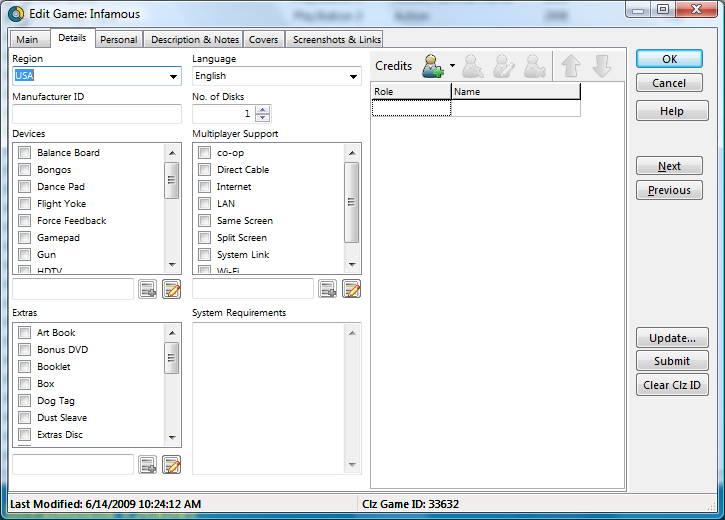Enable the Extras Disc checkbox
The image size is (725, 520).
point(25,435)
